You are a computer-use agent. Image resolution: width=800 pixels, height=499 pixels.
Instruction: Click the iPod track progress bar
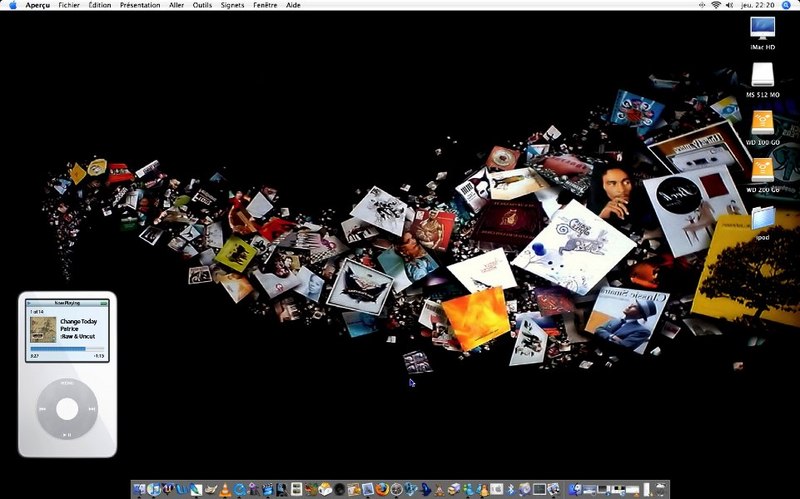(x=67, y=349)
